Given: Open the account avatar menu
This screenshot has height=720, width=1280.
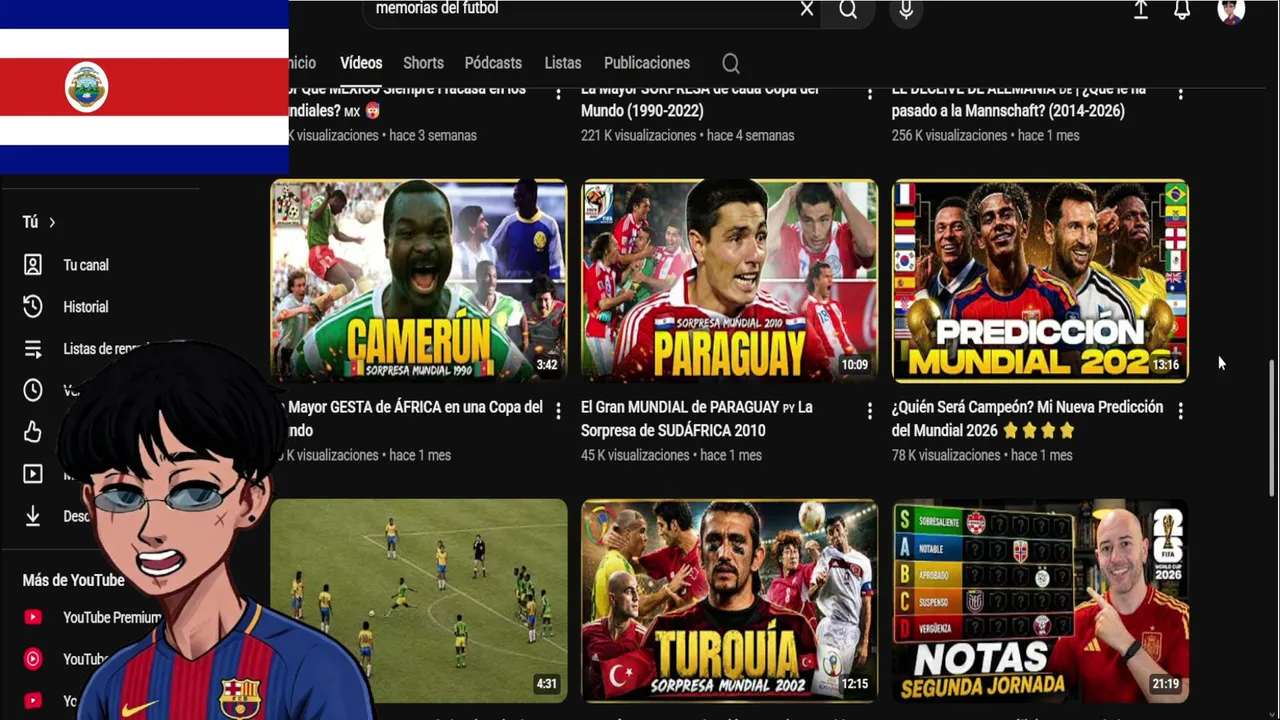Looking at the screenshot, I should point(1231,10).
